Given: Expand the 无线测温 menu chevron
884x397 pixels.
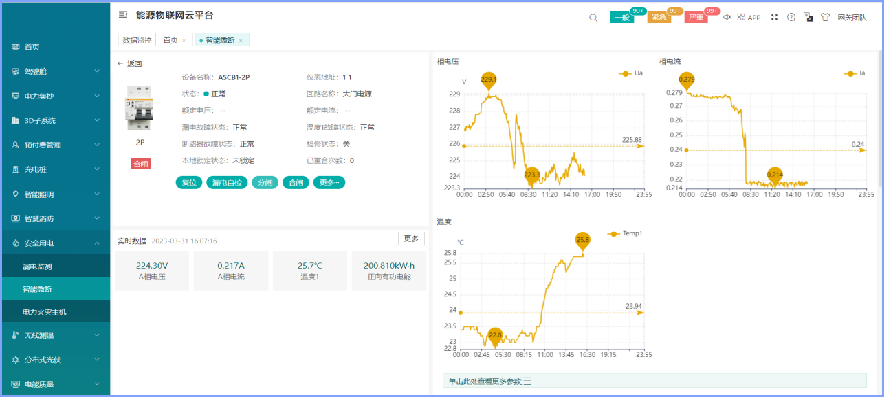Looking at the screenshot, I should (x=97, y=335).
